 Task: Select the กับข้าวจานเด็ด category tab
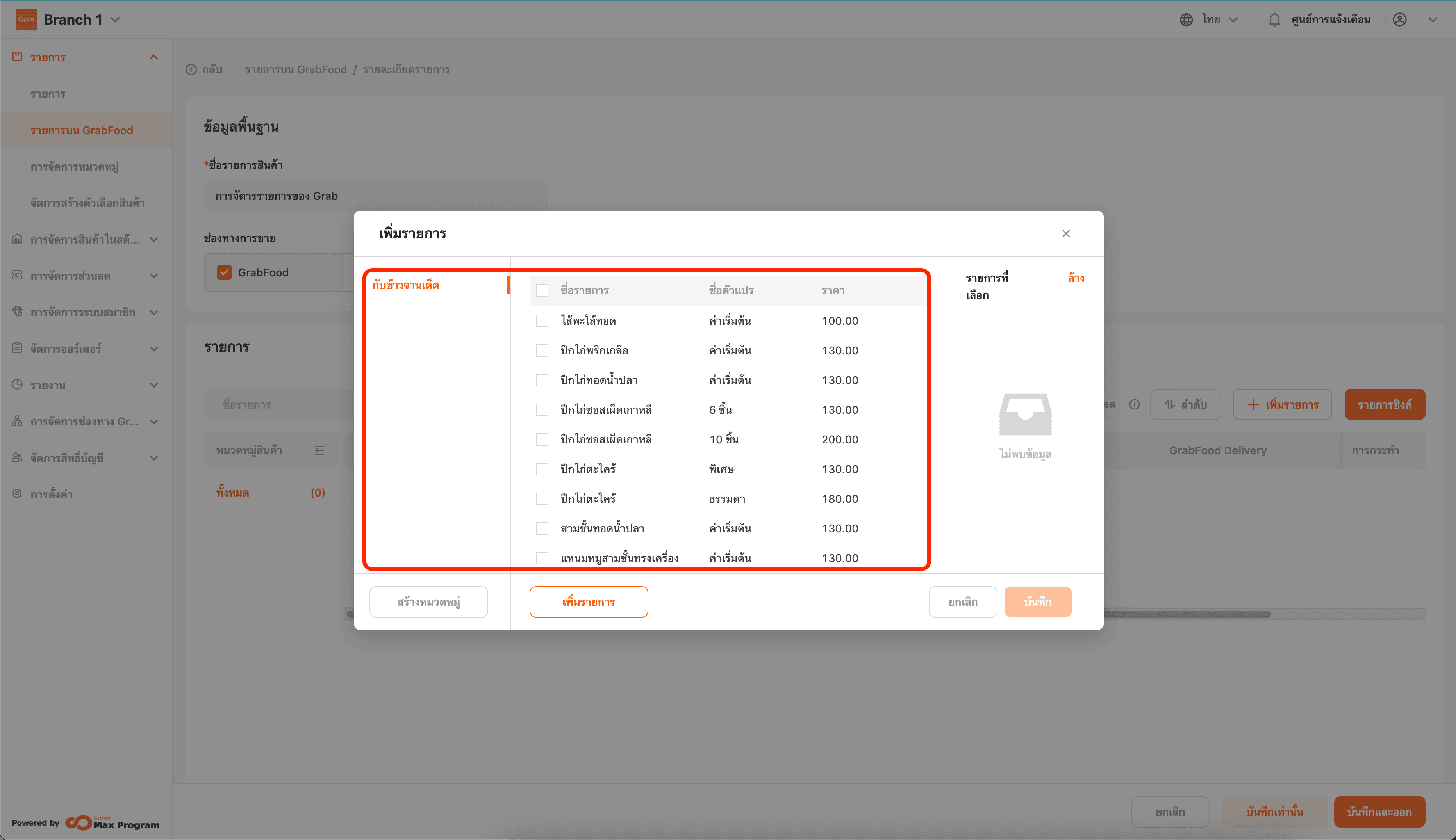tap(406, 285)
